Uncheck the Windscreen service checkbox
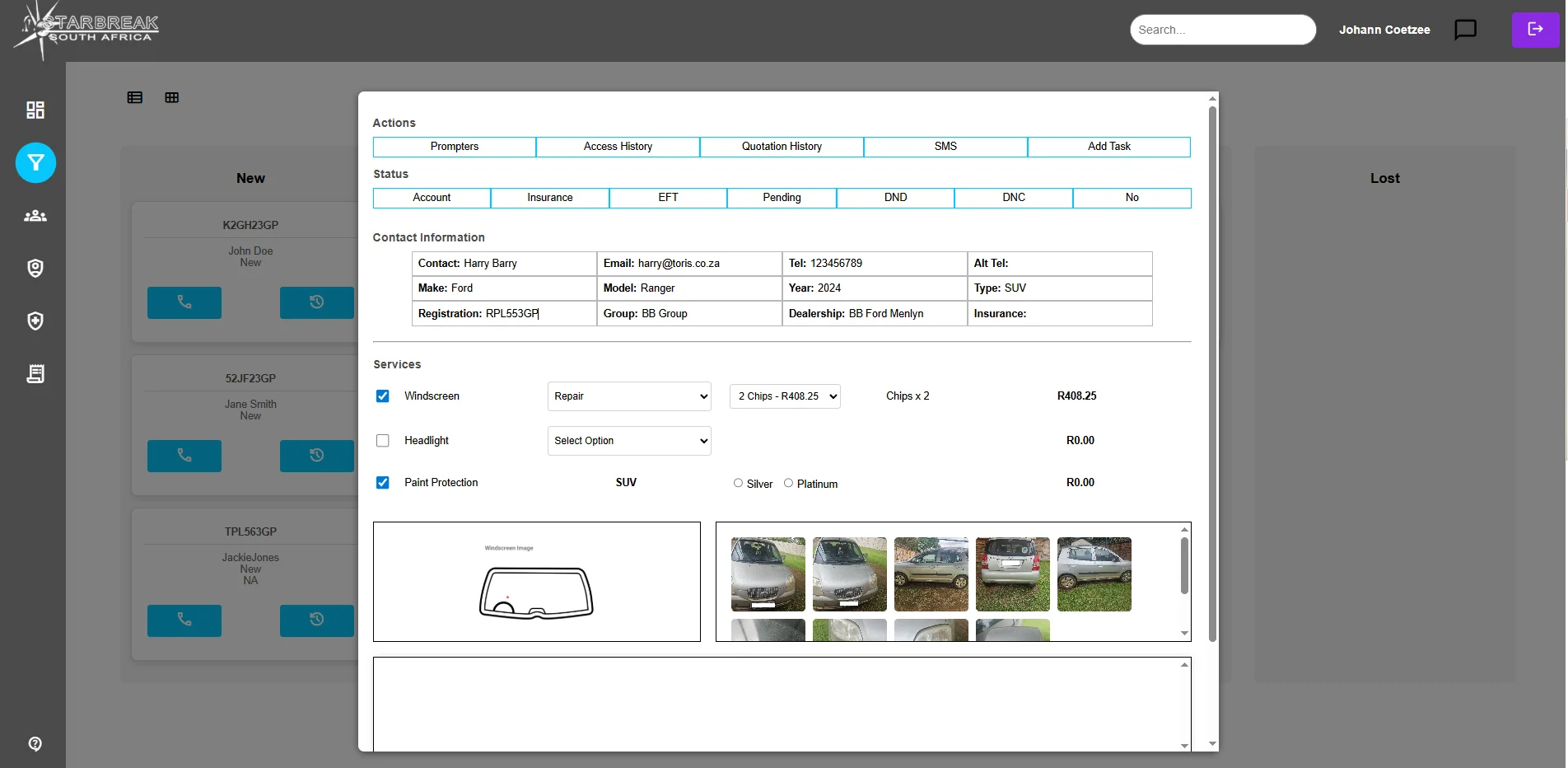 tap(383, 396)
